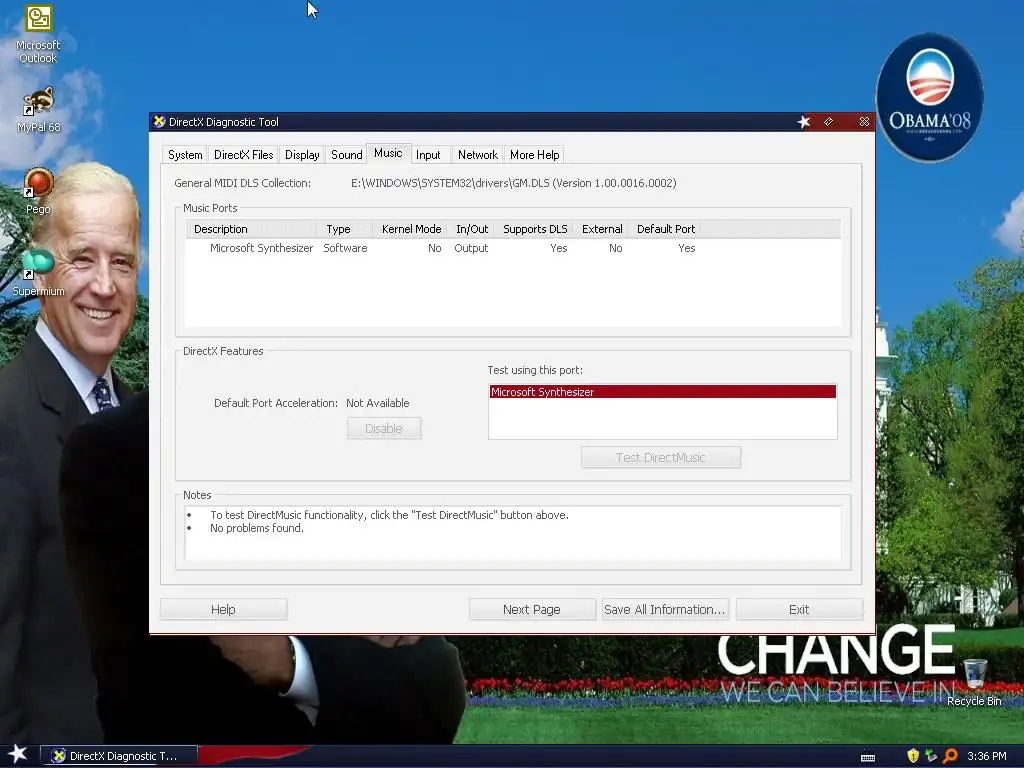Maximize DirectX window using diamond button
Screen dimensions: 1024x768
tap(828, 122)
